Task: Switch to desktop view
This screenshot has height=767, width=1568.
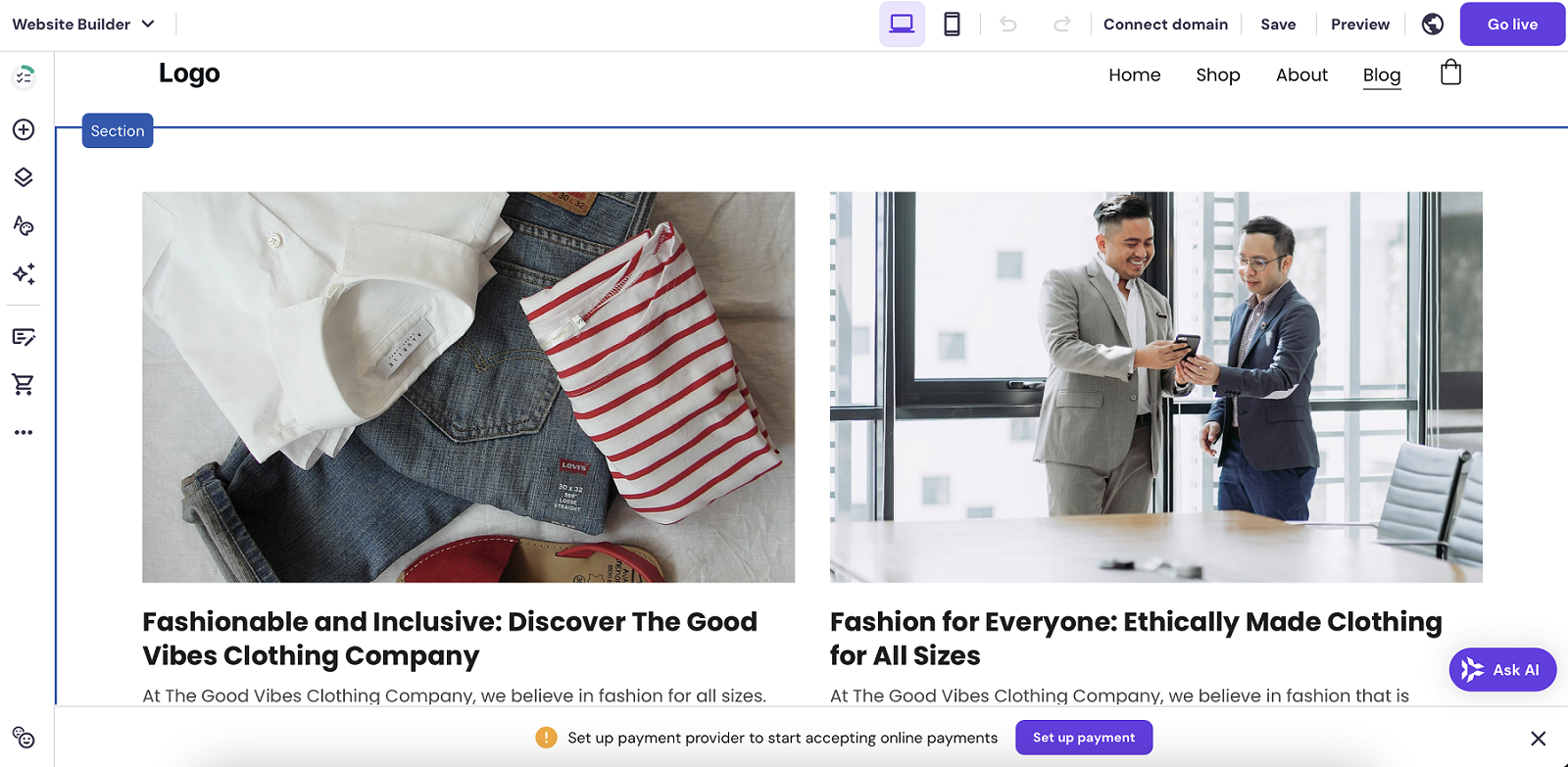Action: coord(902,24)
